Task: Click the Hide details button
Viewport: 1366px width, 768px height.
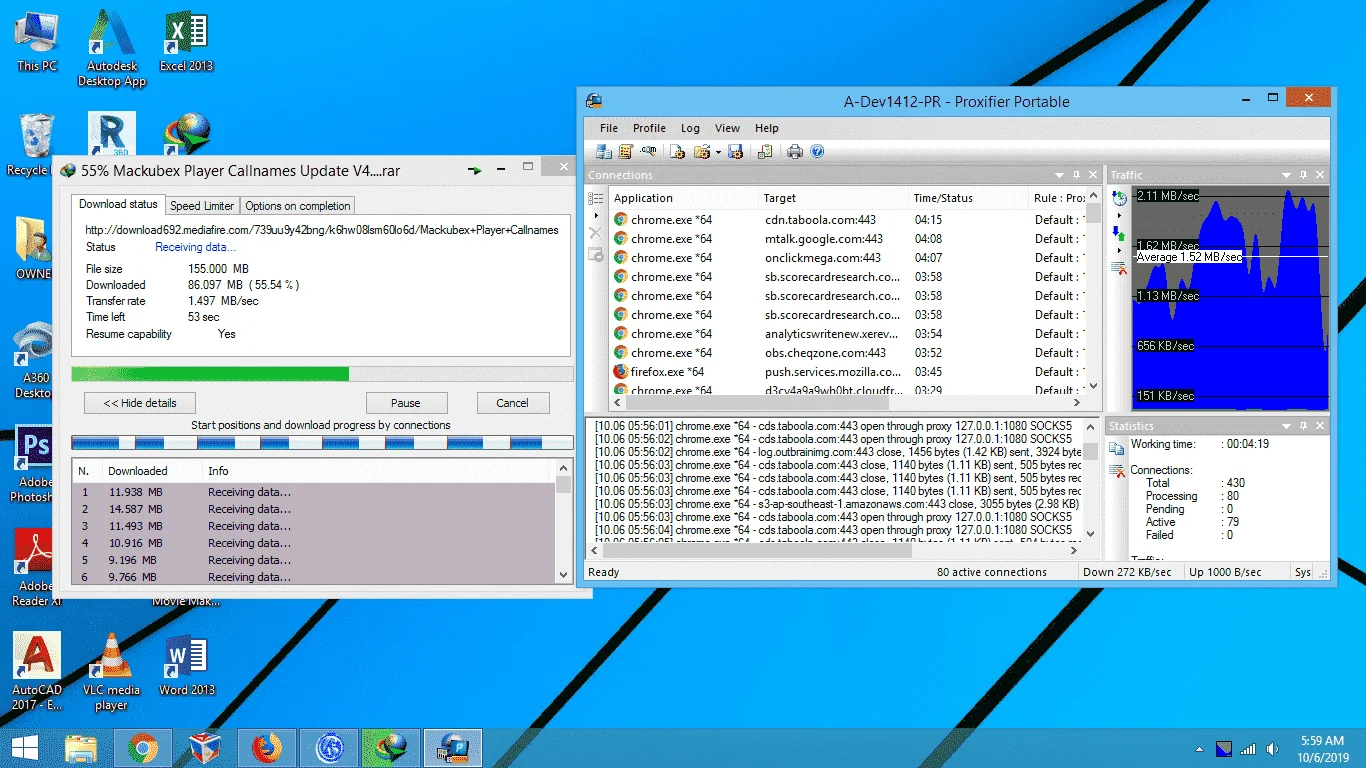Action: point(141,403)
